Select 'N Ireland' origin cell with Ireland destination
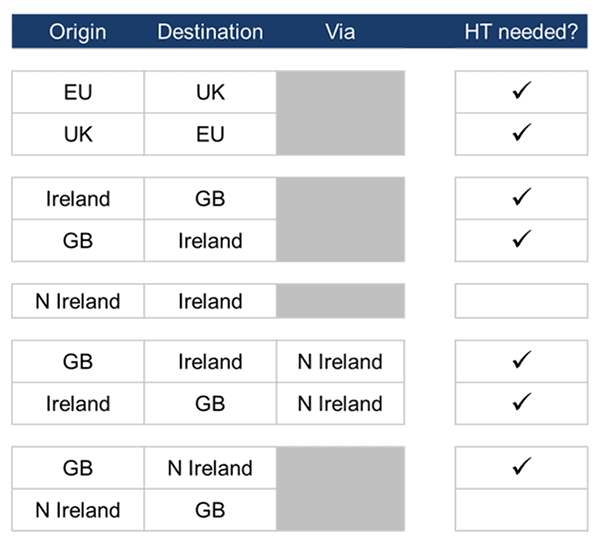The height and width of the screenshot is (545, 600). coord(78,301)
